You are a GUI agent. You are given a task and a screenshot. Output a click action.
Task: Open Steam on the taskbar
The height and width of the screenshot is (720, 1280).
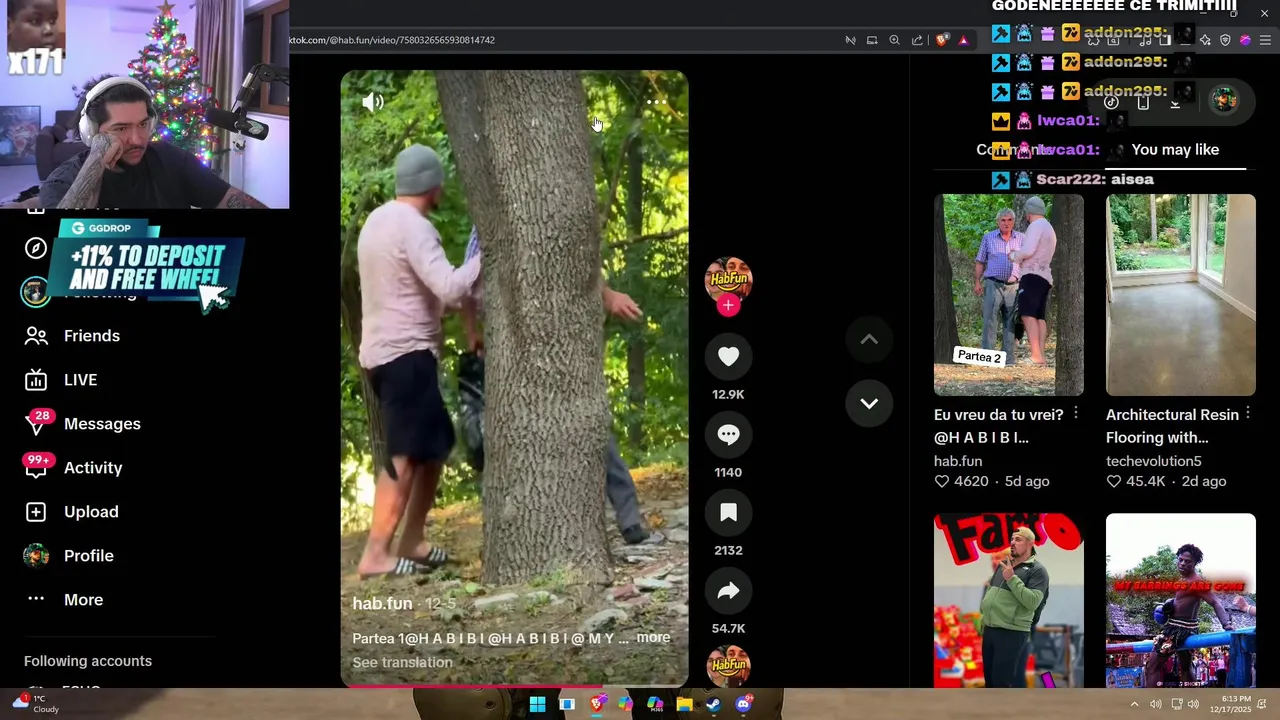point(713,704)
